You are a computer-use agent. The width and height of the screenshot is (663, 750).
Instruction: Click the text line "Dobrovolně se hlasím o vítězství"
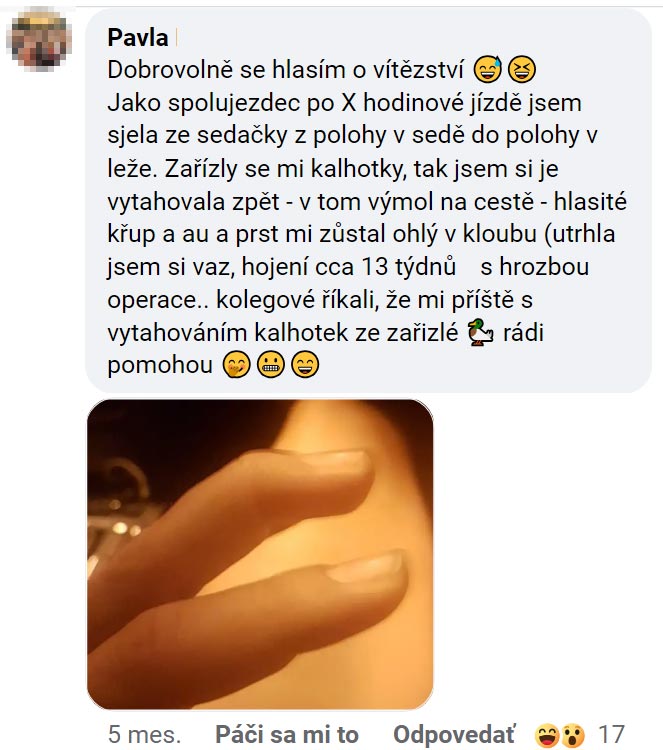click(286, 70)
